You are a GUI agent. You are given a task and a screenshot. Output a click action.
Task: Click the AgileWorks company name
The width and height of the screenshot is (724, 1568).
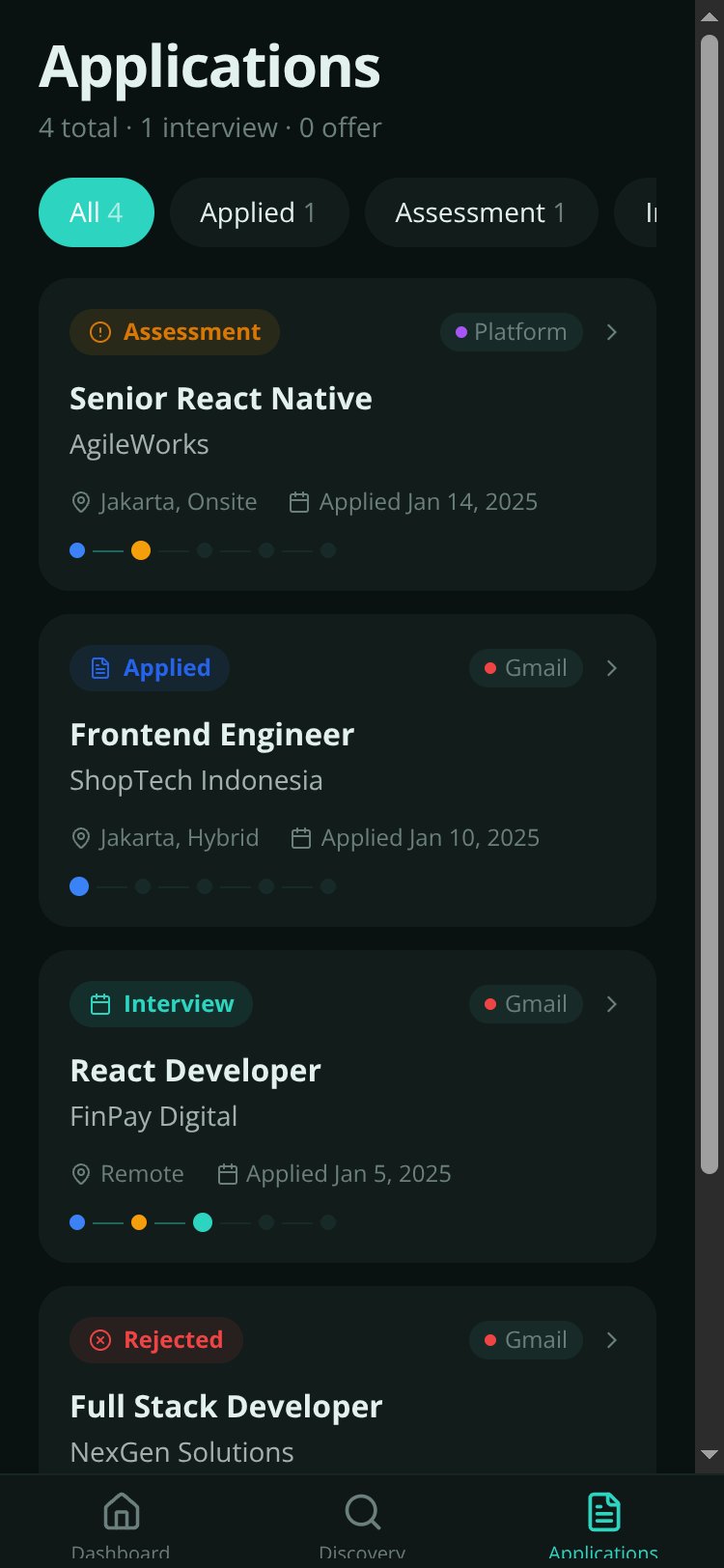139,445
